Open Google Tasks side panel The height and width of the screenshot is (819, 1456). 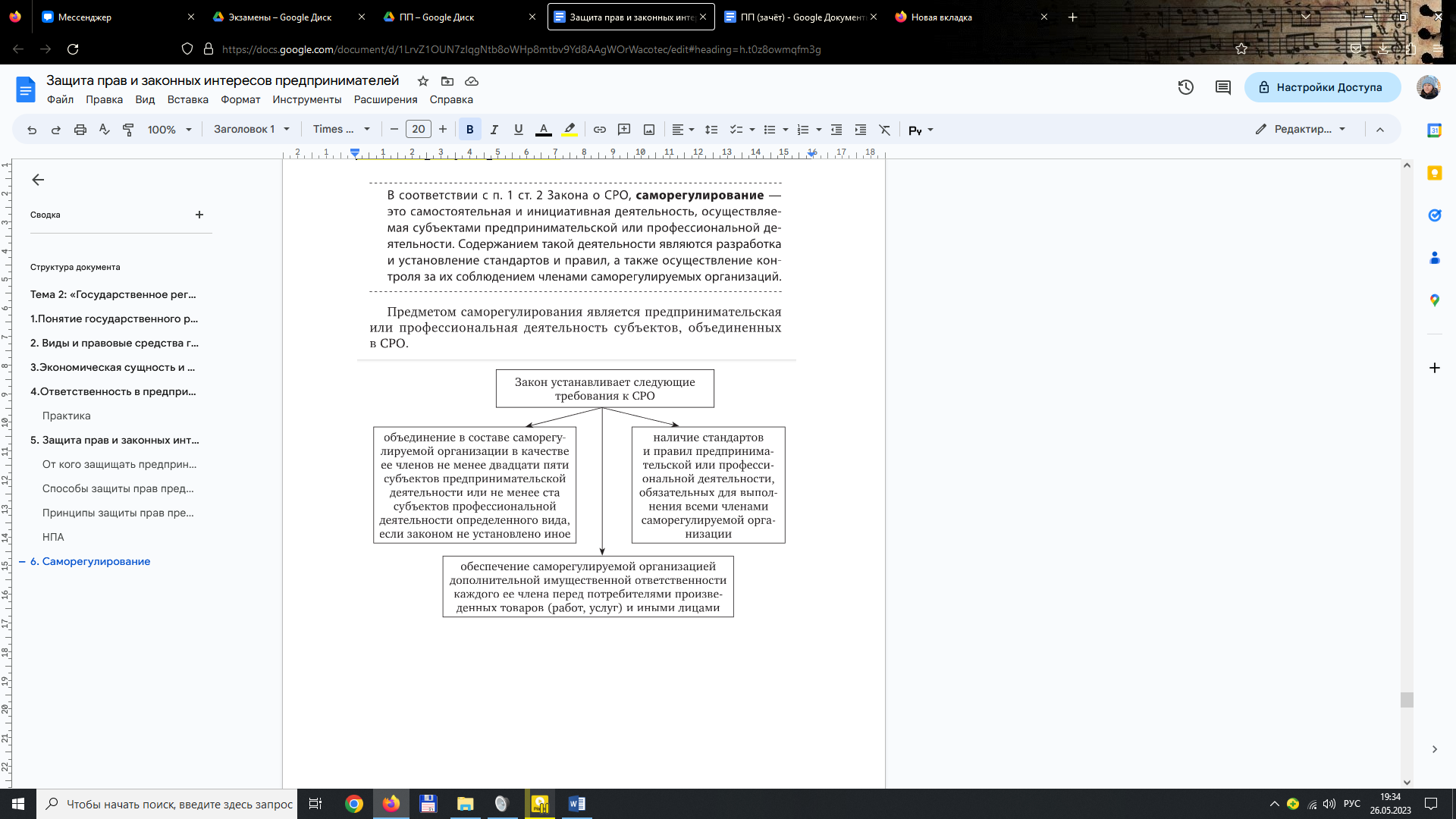(1435, 215)
